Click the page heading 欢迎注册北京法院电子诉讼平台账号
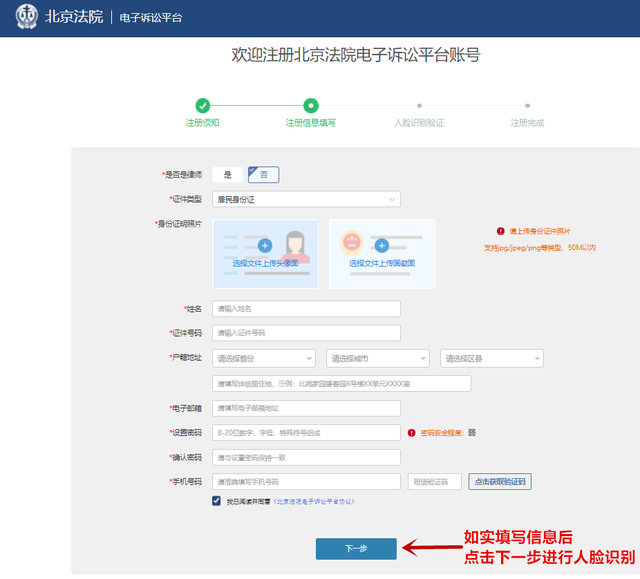This screenshot has width=640, height=579. click(x=356, y=55)
